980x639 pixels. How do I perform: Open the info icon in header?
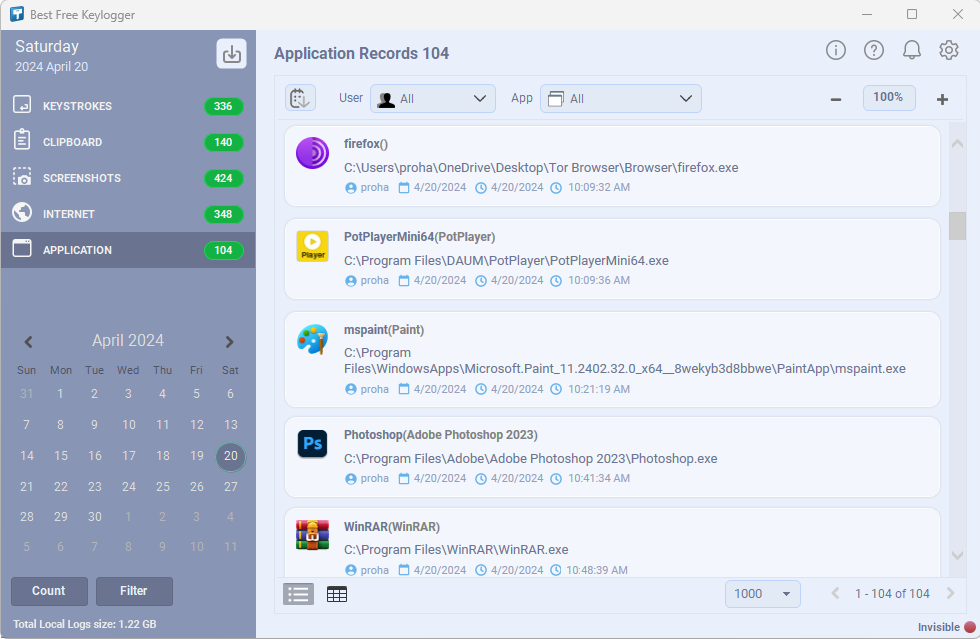(836, 50)
